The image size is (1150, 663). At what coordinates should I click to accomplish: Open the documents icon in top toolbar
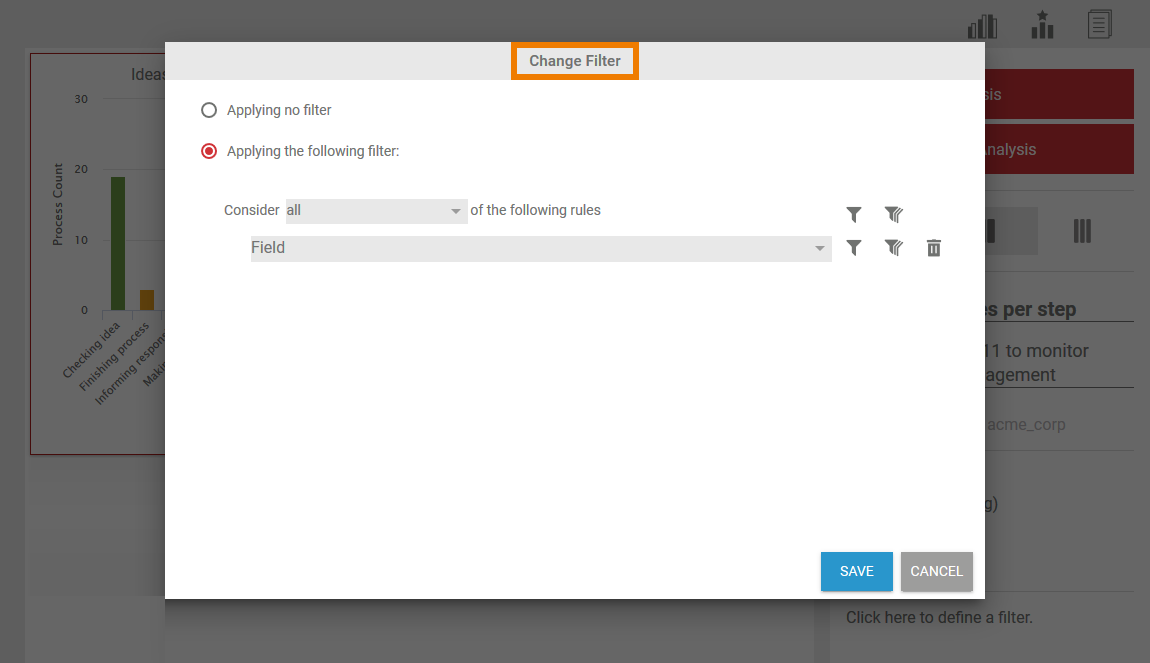pyautogui.click(x=1100, y=25)
